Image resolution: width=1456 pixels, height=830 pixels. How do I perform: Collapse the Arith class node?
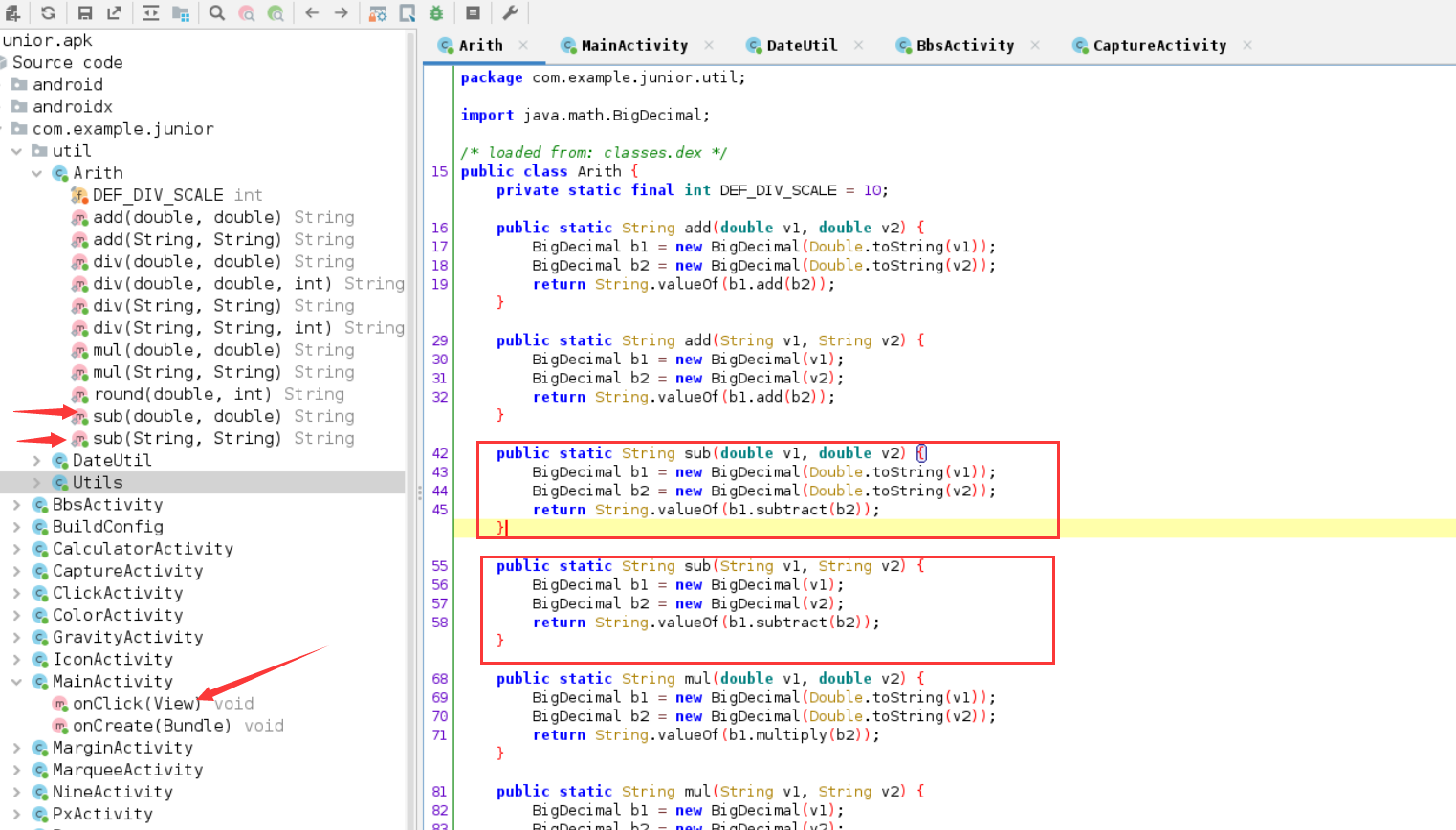[x=36, y=173]
